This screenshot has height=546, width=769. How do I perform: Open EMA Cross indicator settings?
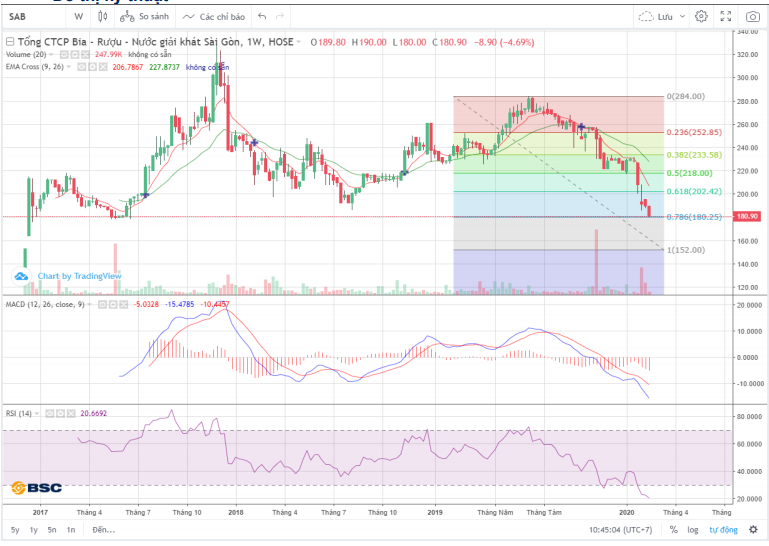coord(92,67)
